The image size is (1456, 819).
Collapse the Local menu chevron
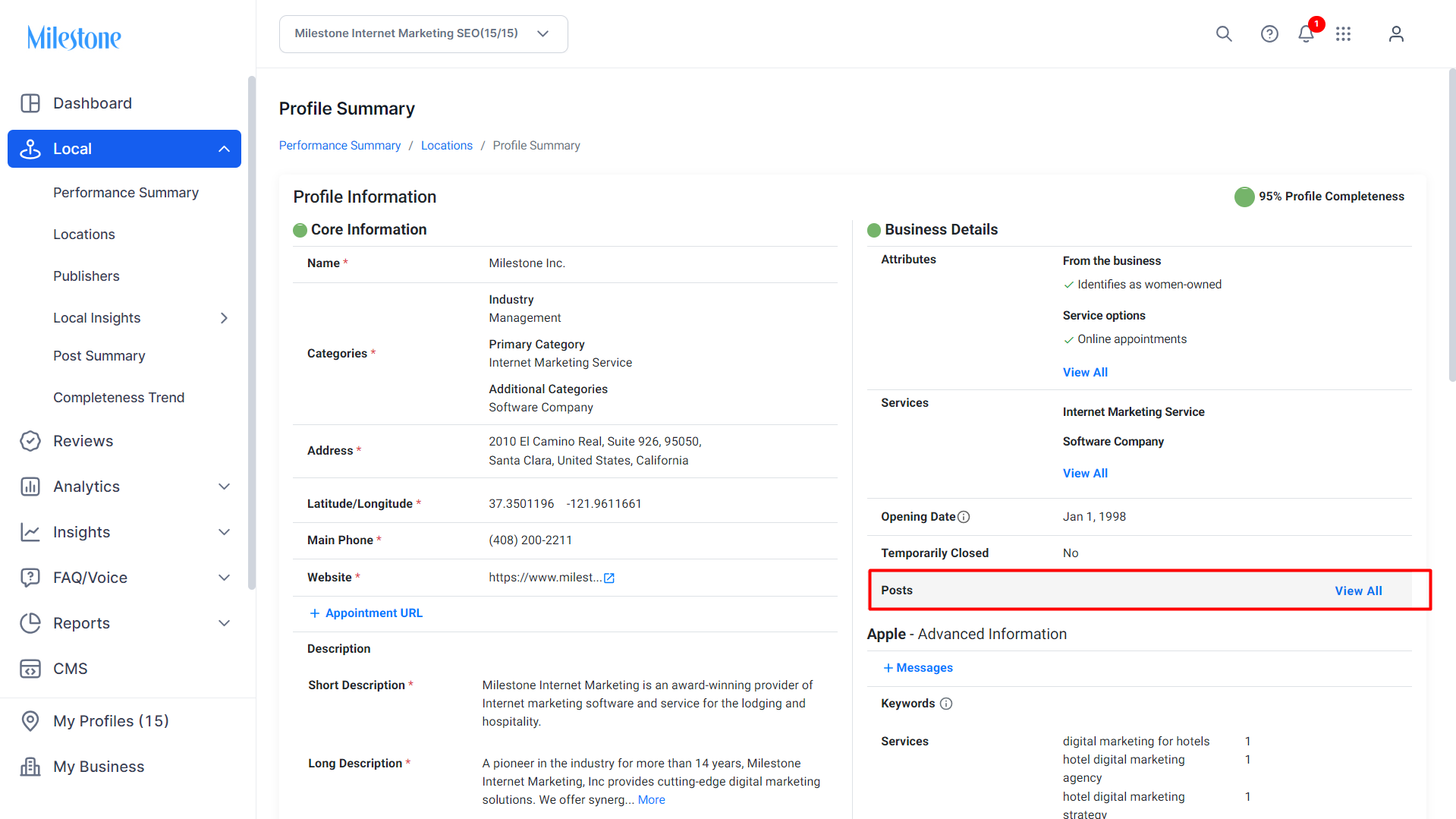pos(224,149)
